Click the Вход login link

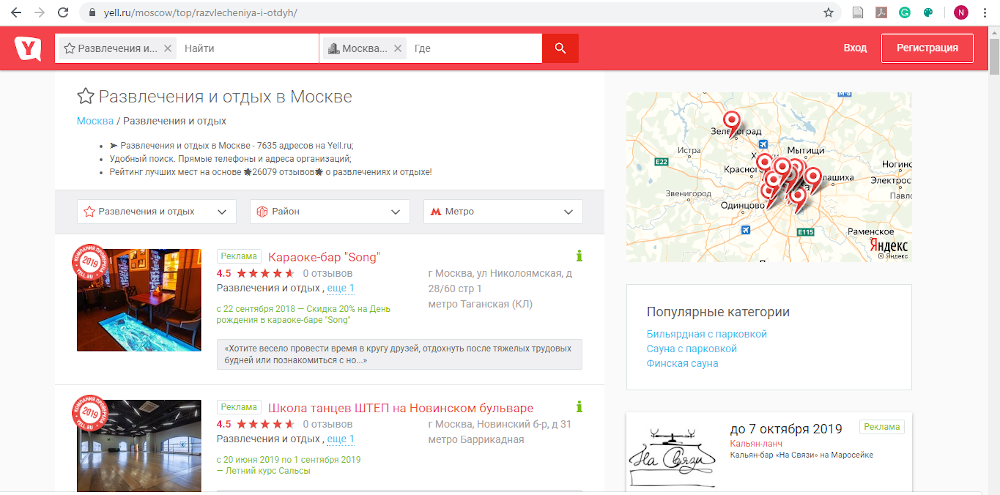[855, 48]
